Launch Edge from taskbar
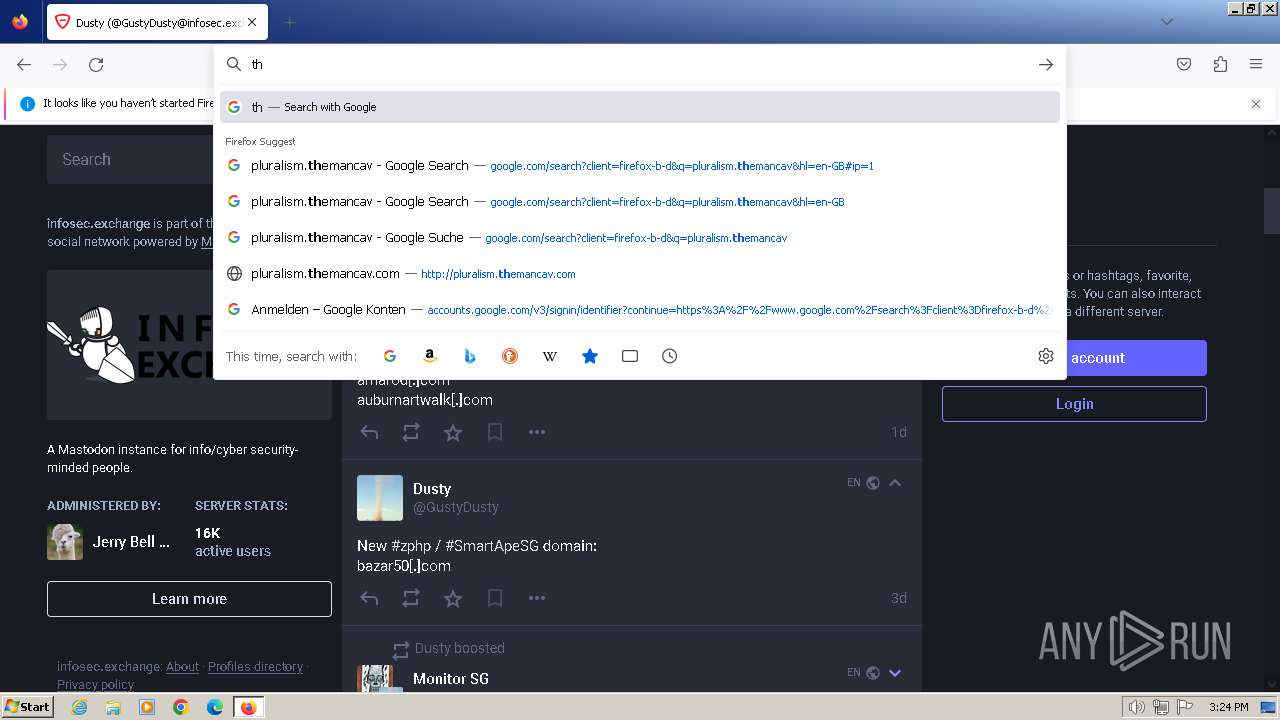Viewport: 1280px width, 720px height. pyautogui.click(x=215, y=707)
